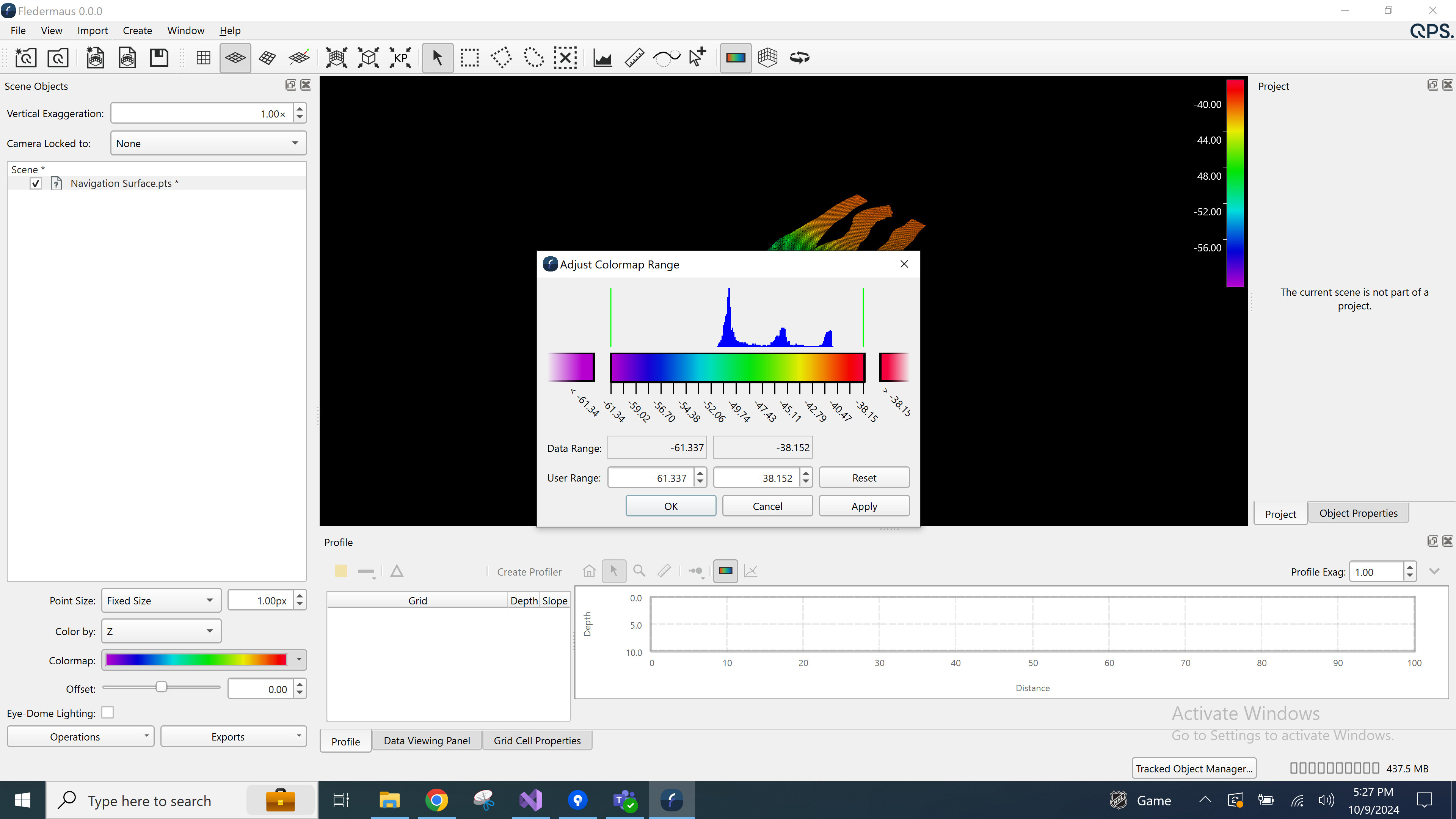This screenshot has height=819, width=1456.
Task: Click the ruler measure tool icon
Action: pyautogui.click(x=634, y=58)
